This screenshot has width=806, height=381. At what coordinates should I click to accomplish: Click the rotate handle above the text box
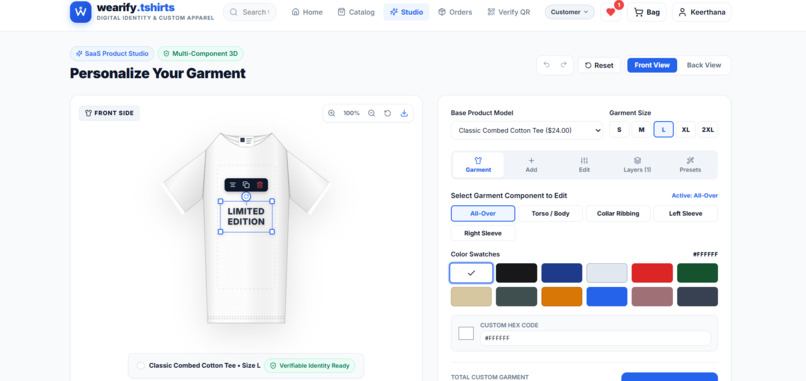tap(246, 196)
